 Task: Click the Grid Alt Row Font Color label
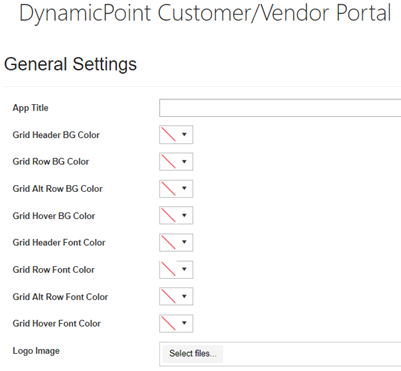(60, 296)
